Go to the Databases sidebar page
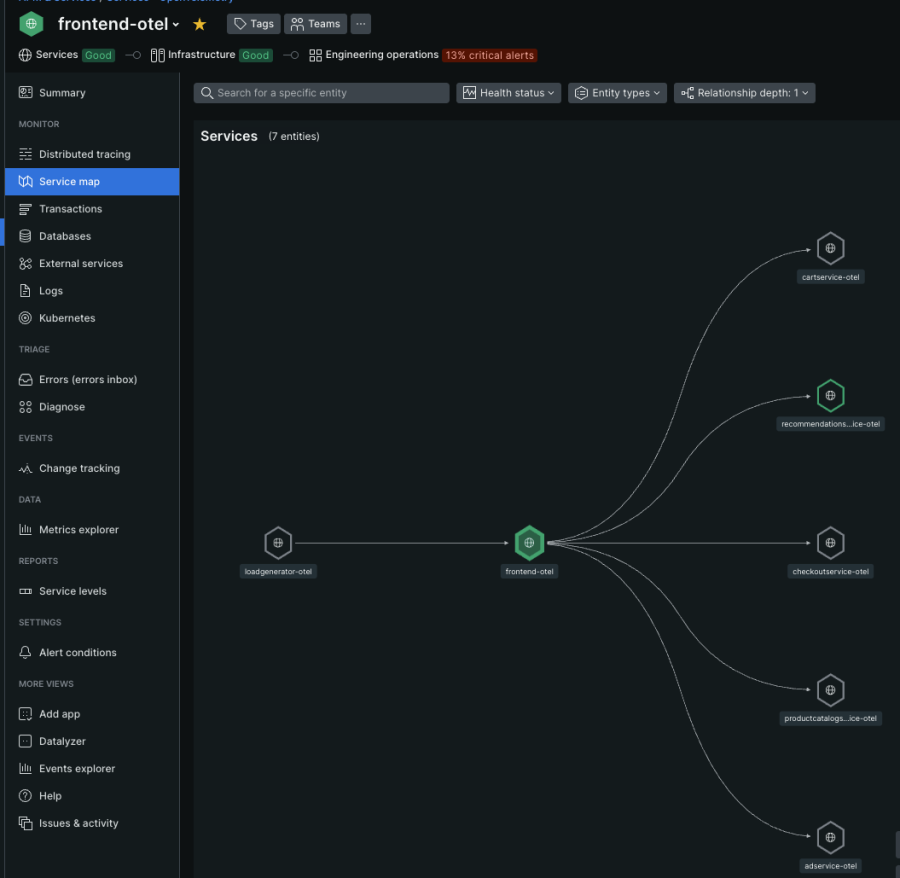The width and height of the screenshot is (900, 878). 64,236
